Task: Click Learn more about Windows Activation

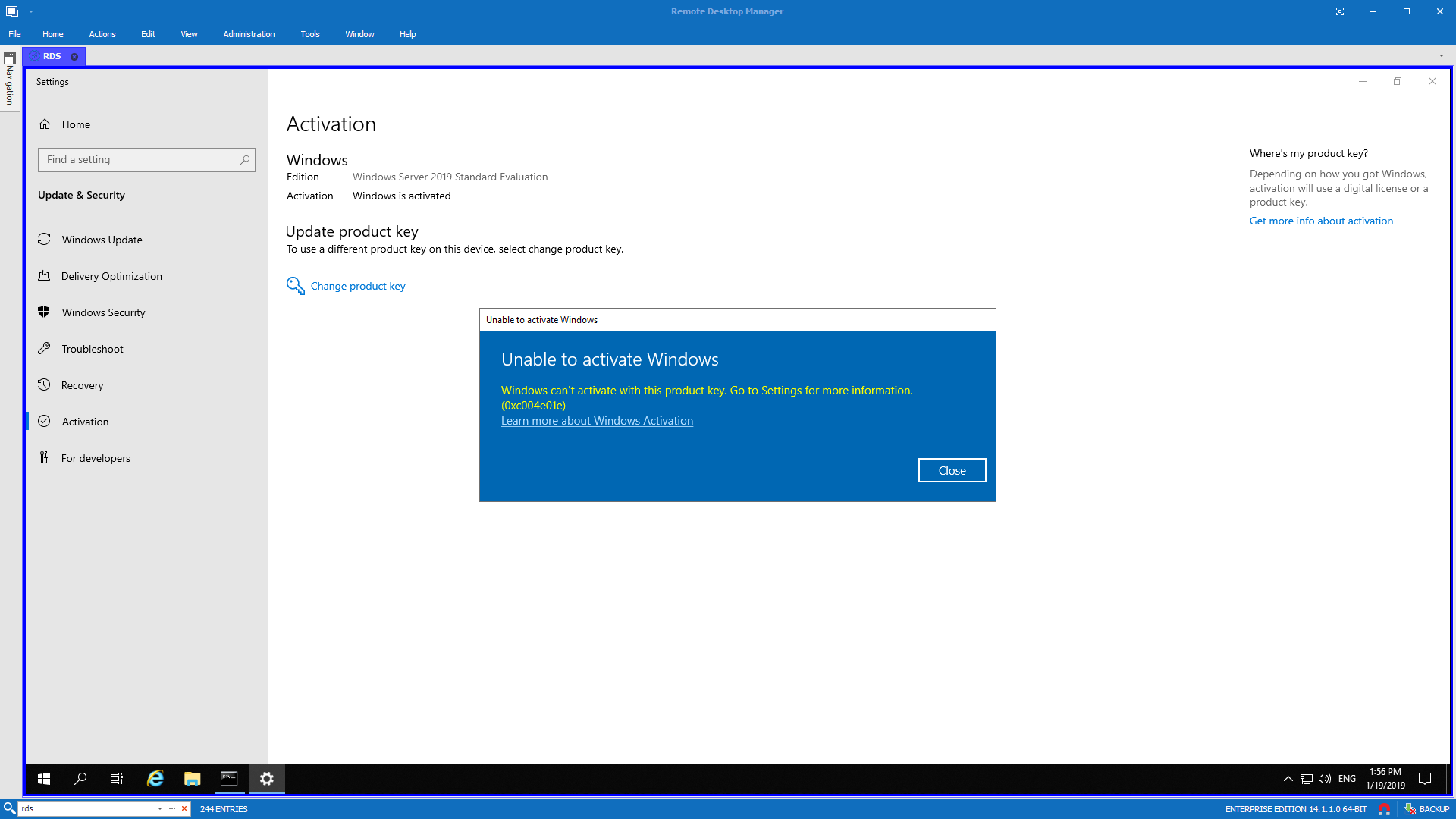Action: tap(597, 421)
